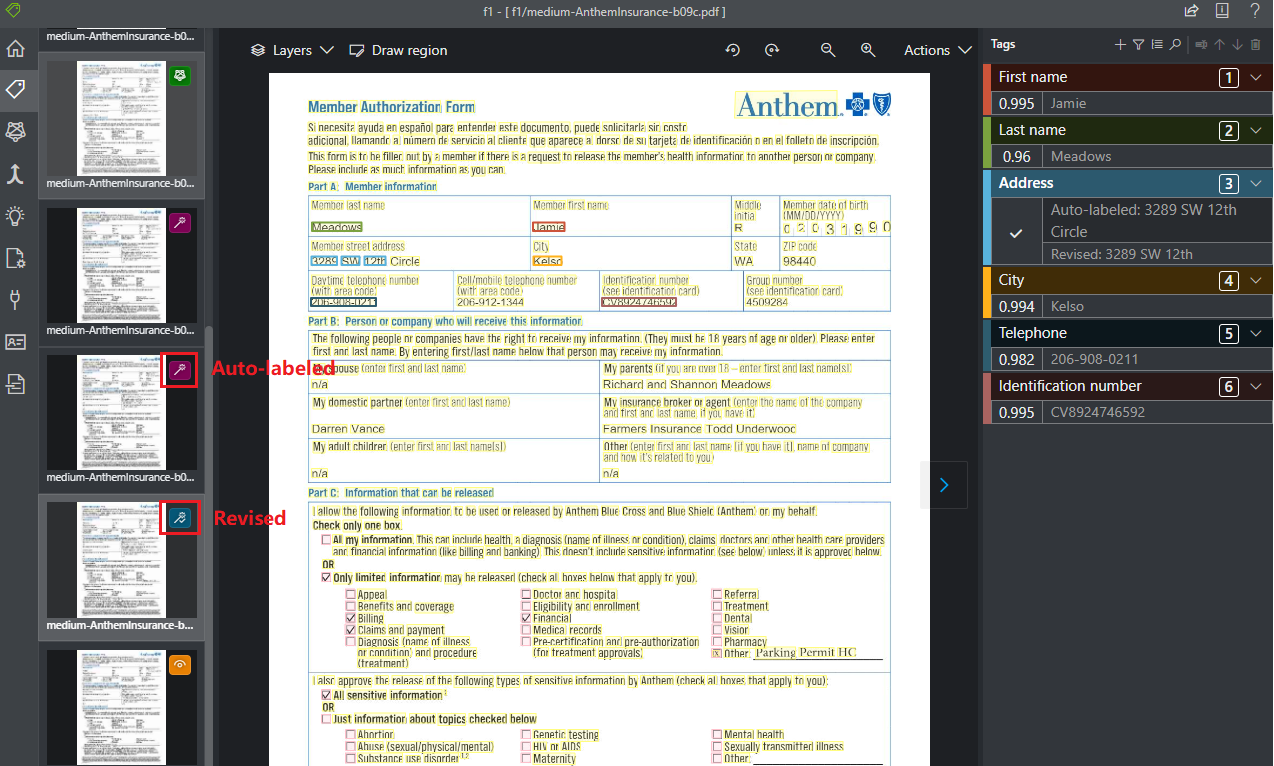The width and height of the screenshot is (1274, 766).
Task: Rotate document counterclockwise
Action: pyautogui.click(x=732, y=50)
